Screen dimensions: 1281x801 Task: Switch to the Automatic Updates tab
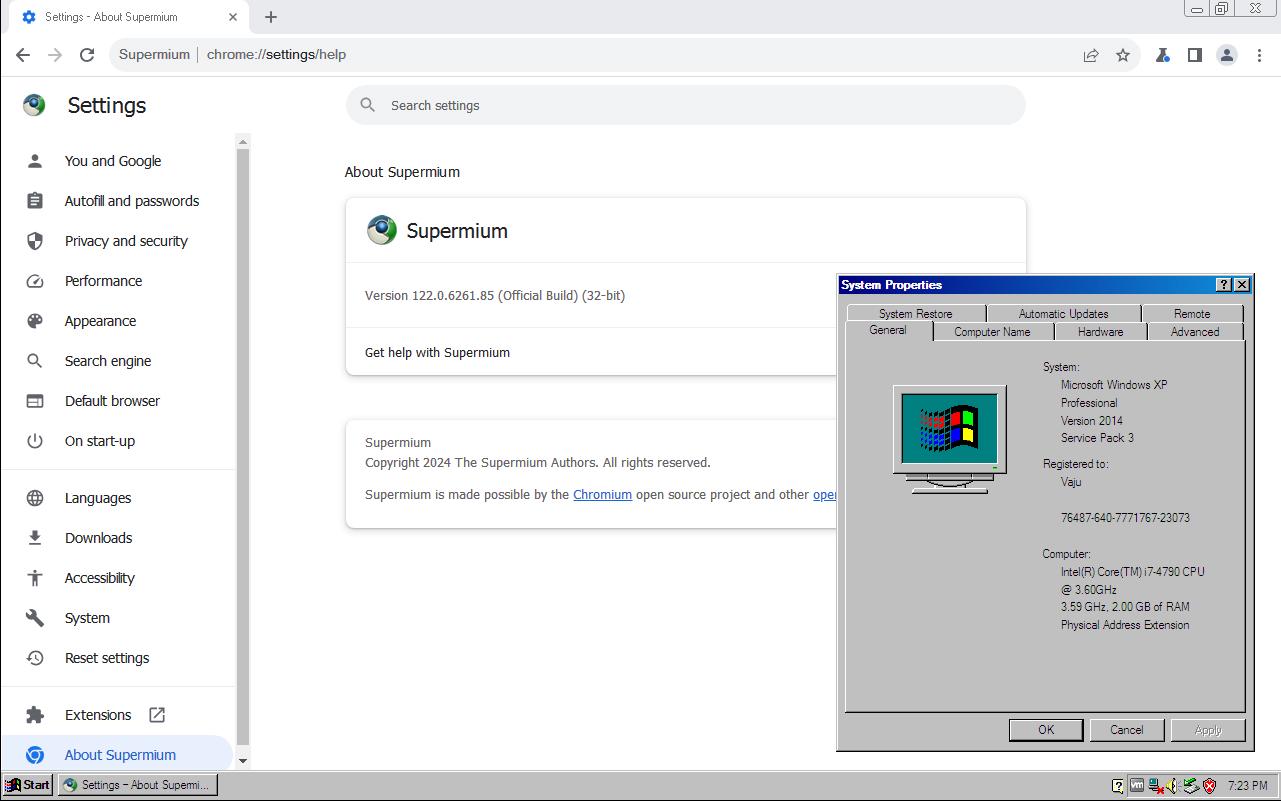tap(1063, 313)
